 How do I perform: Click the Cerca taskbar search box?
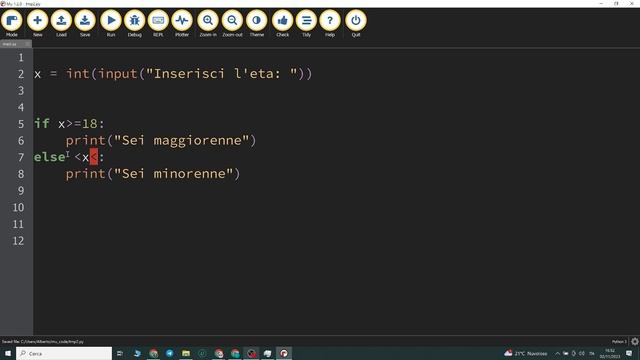pyautogui.click(x=64, y=353)
